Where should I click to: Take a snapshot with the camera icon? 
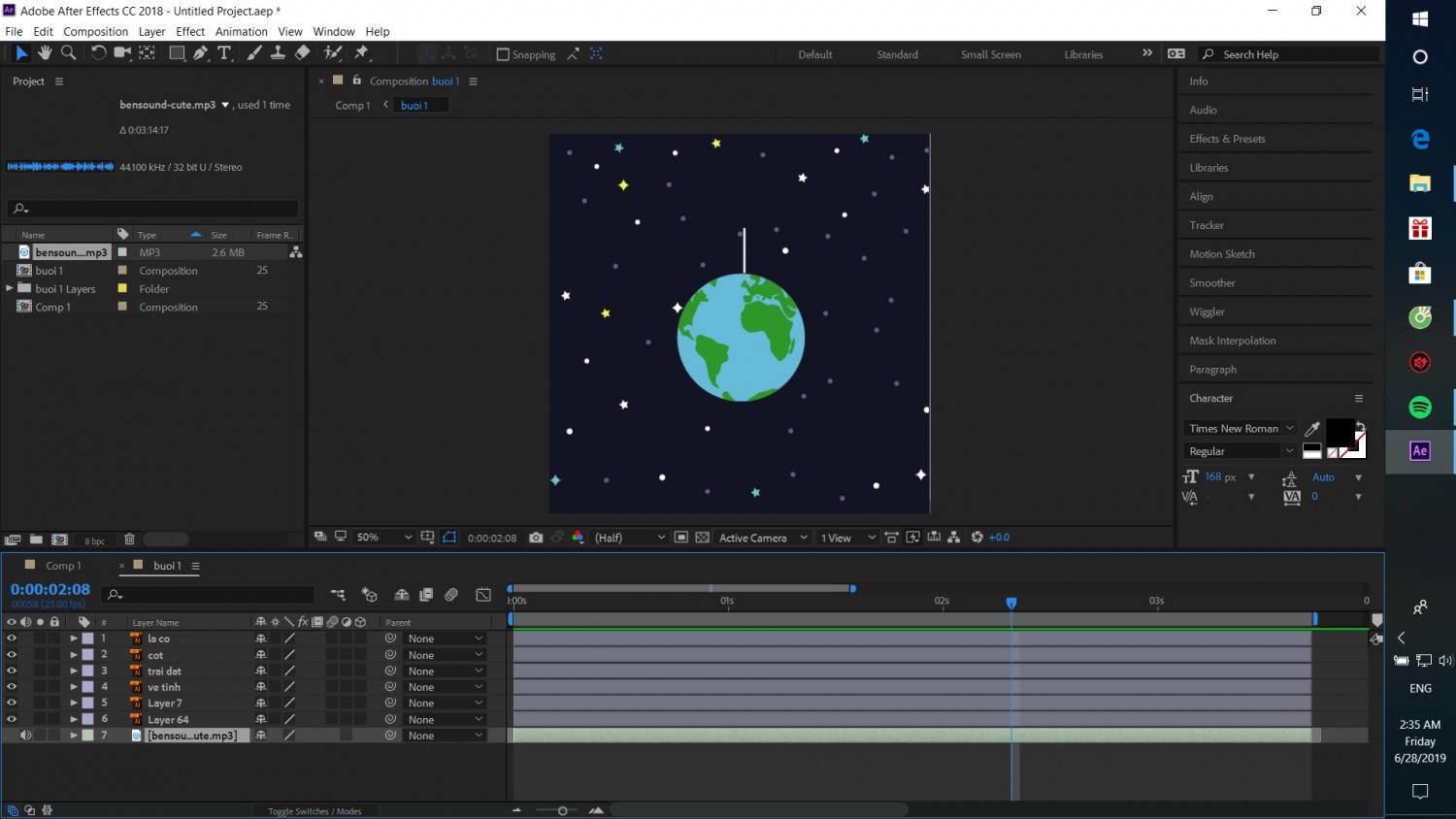click(536, 538)
